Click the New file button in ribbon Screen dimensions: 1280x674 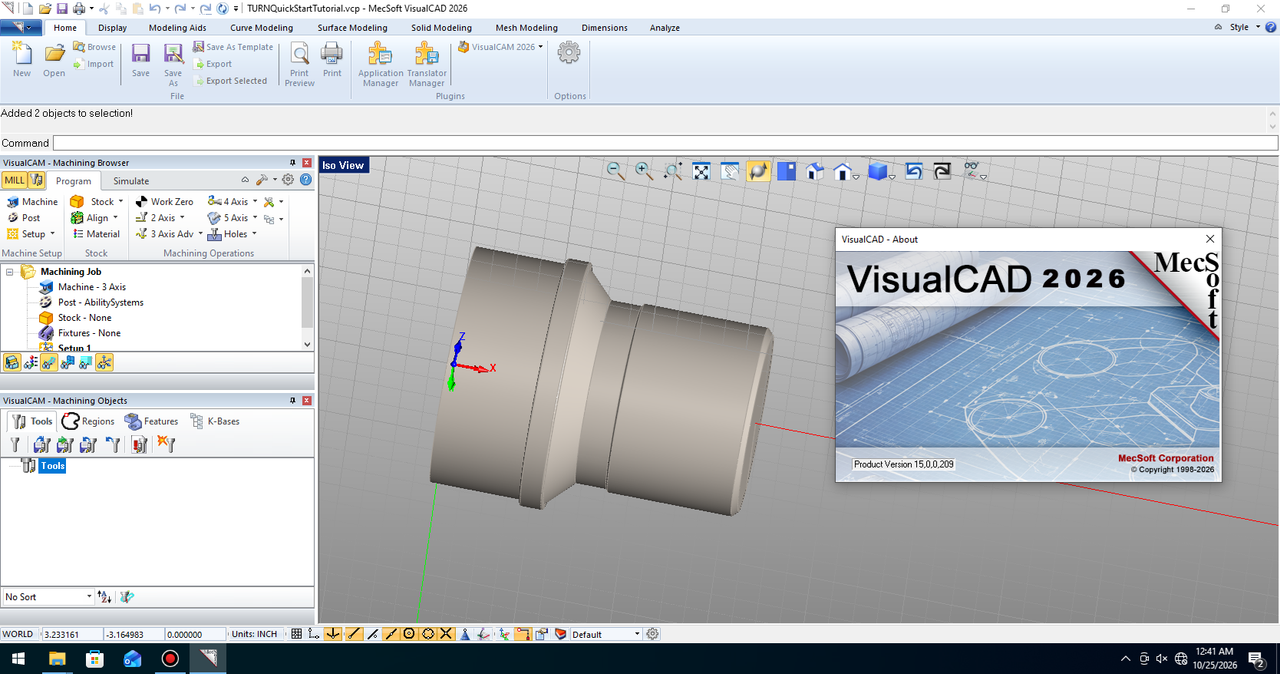[x=22, y=60]
